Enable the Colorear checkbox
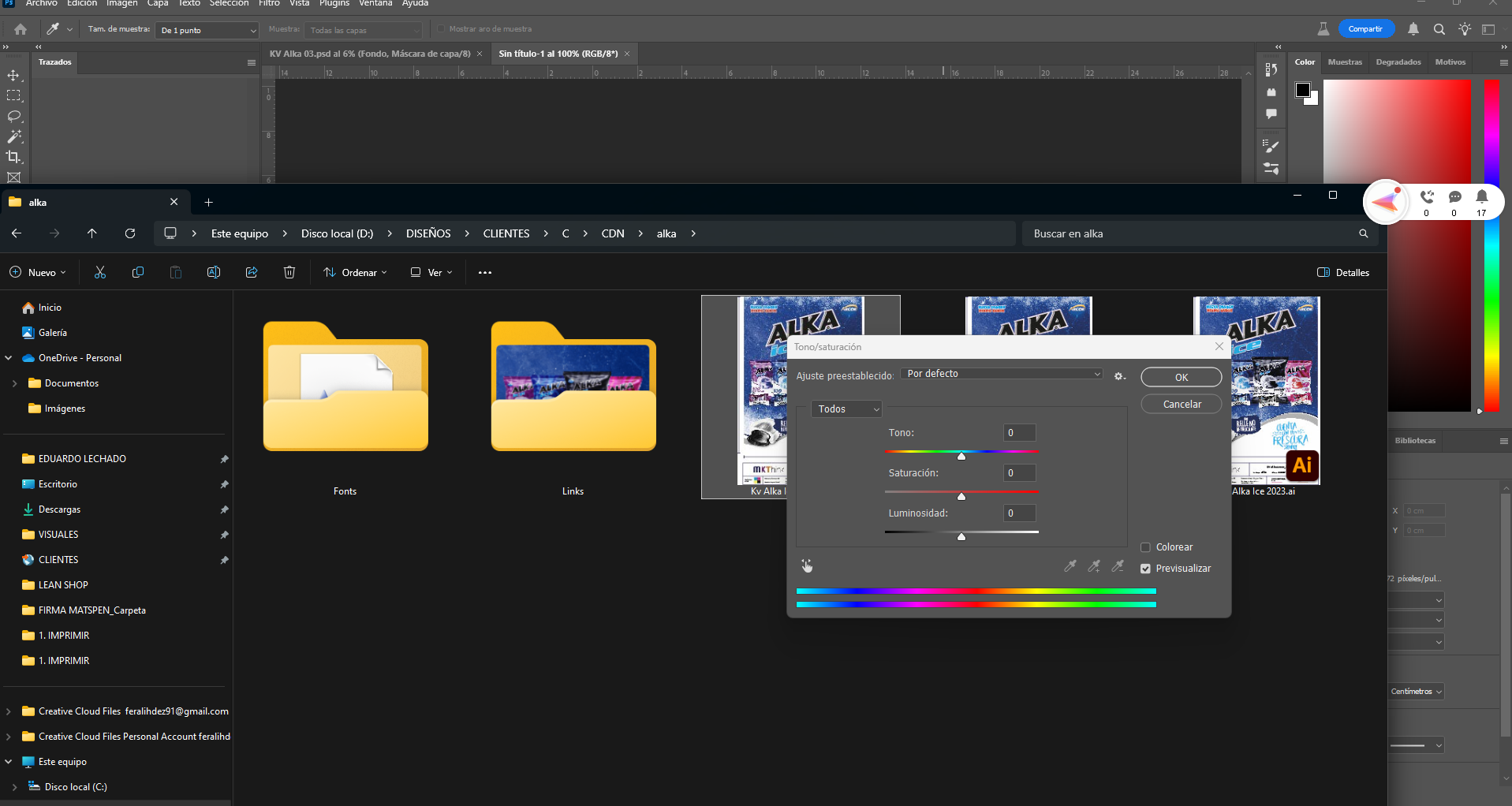The height and width of the screenshot is (806, 1512). coord(1145,547)
